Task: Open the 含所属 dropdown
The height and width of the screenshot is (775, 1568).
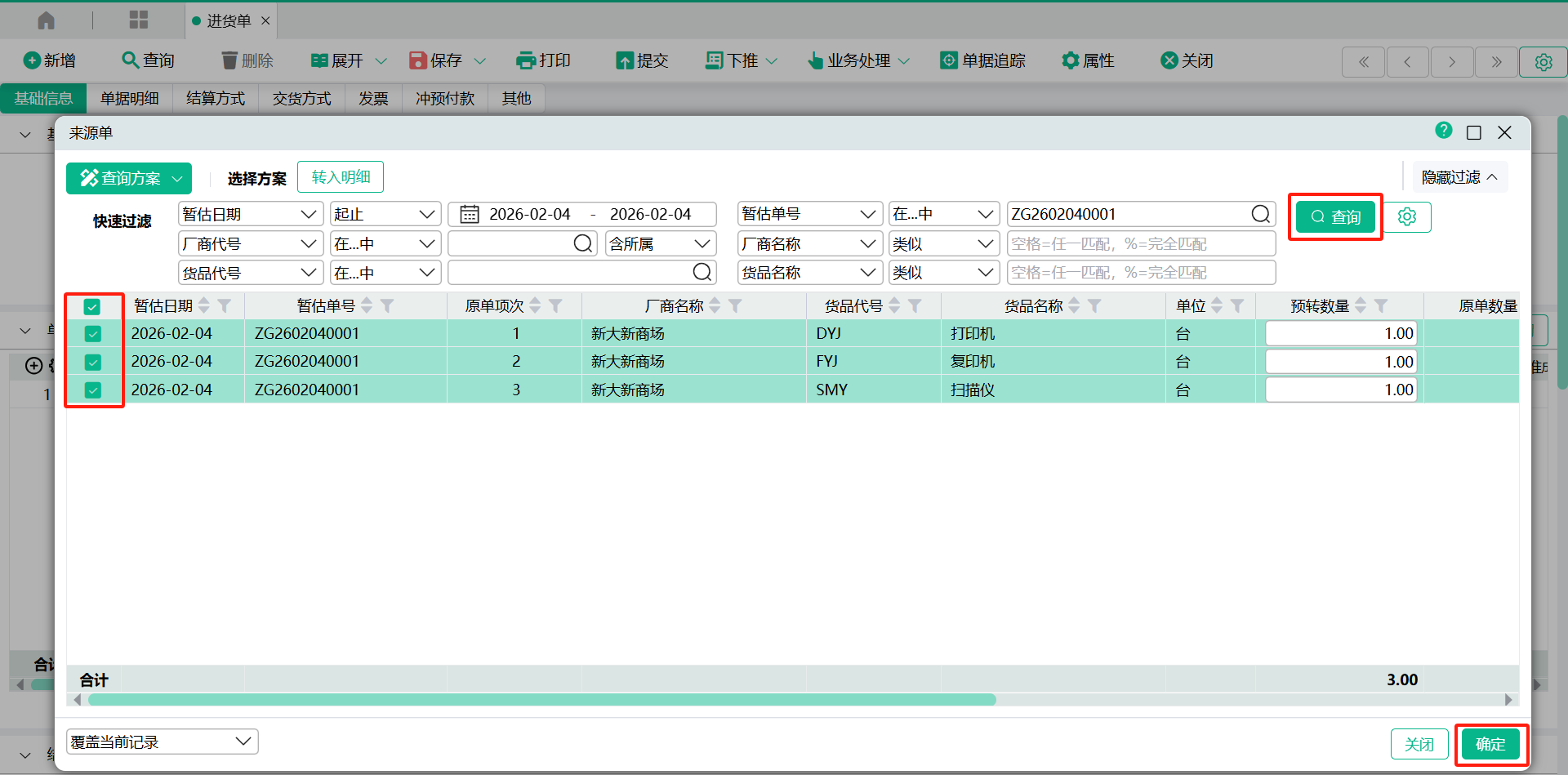Action: click(x=660, y=243)
